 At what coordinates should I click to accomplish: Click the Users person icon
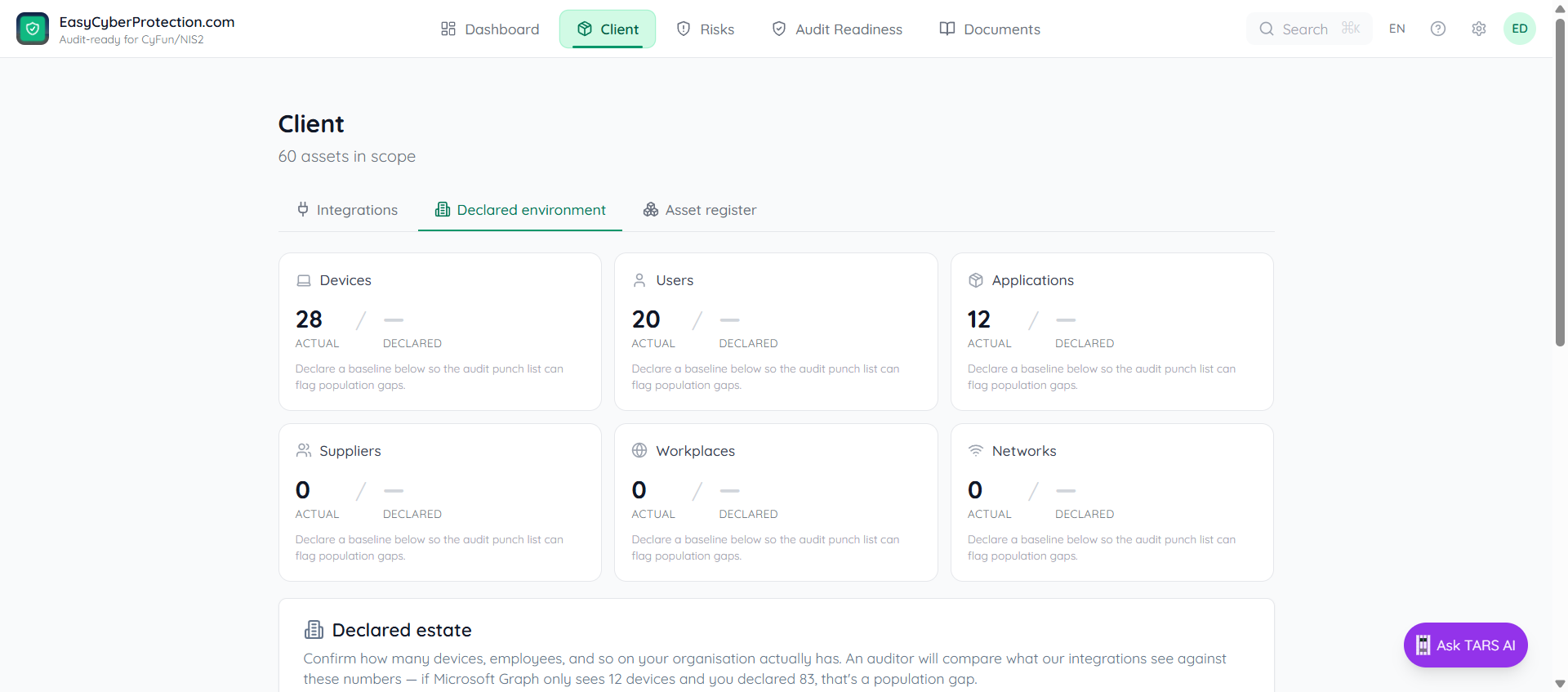[x=639, y=280]
